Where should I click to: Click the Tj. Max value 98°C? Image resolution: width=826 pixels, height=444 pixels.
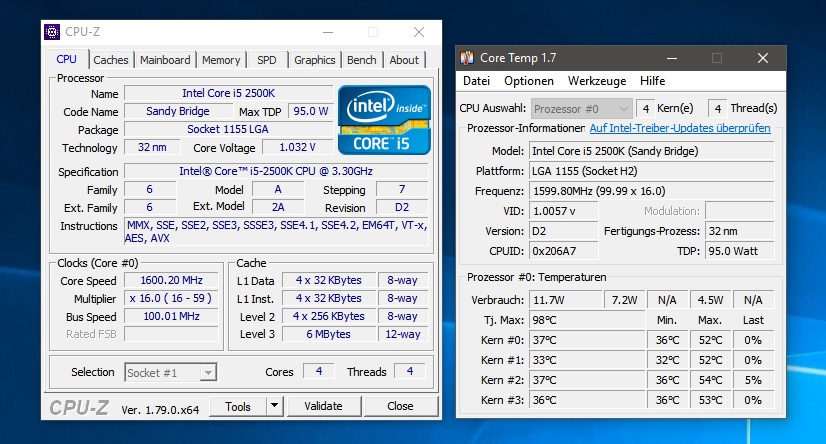pyautogui.click(x=587, y=320)
